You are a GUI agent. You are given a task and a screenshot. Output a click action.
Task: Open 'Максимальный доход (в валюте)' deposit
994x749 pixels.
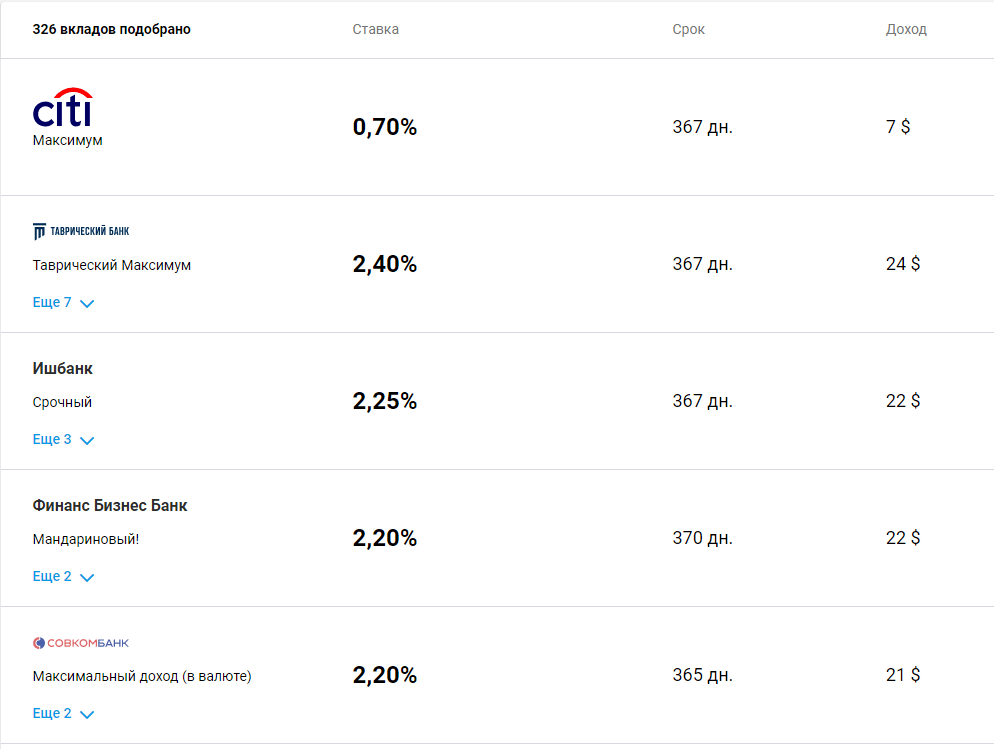coord(142,676)
